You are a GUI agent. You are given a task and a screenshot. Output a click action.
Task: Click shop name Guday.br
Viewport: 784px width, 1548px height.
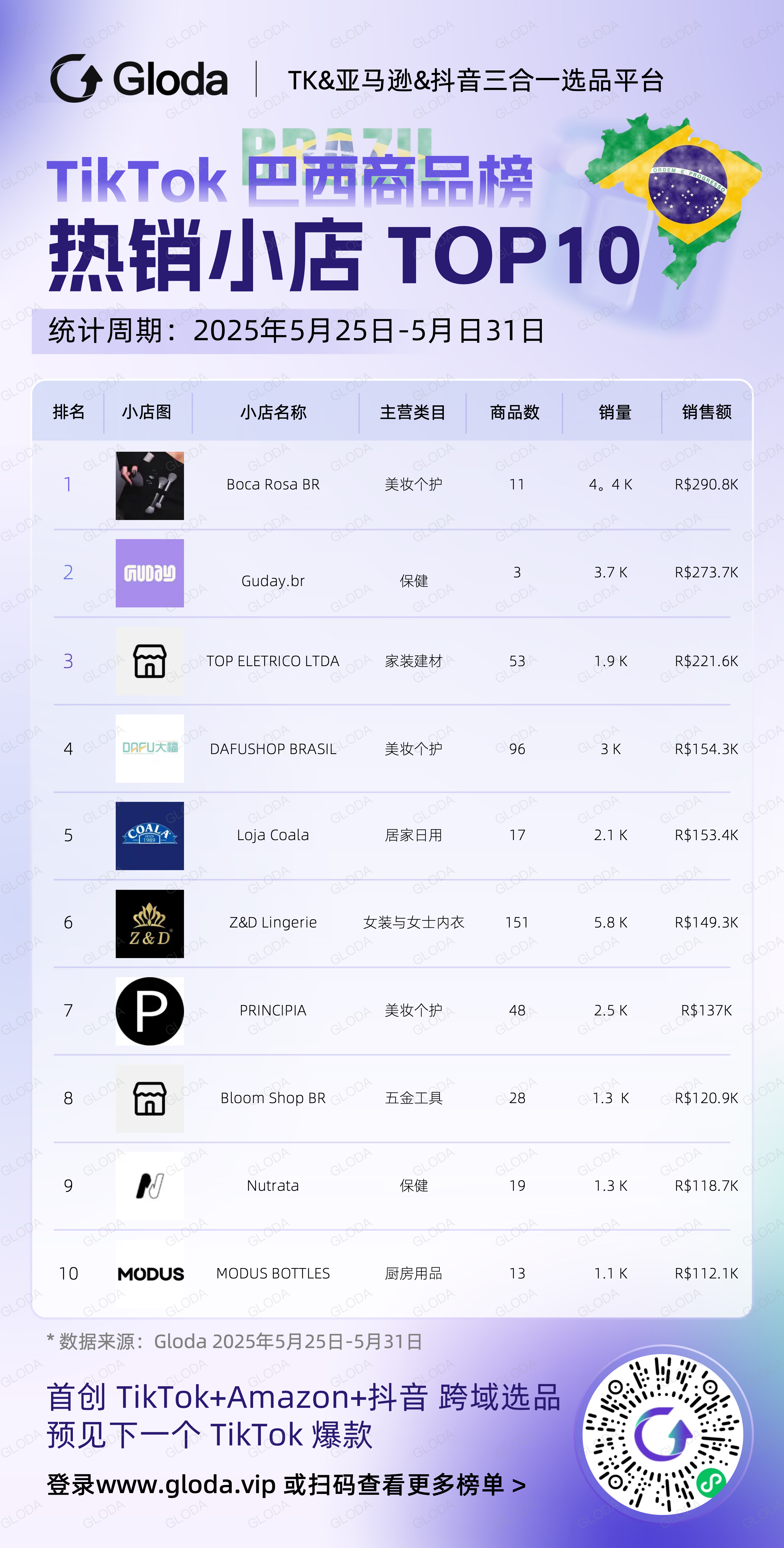pos(273,581)
